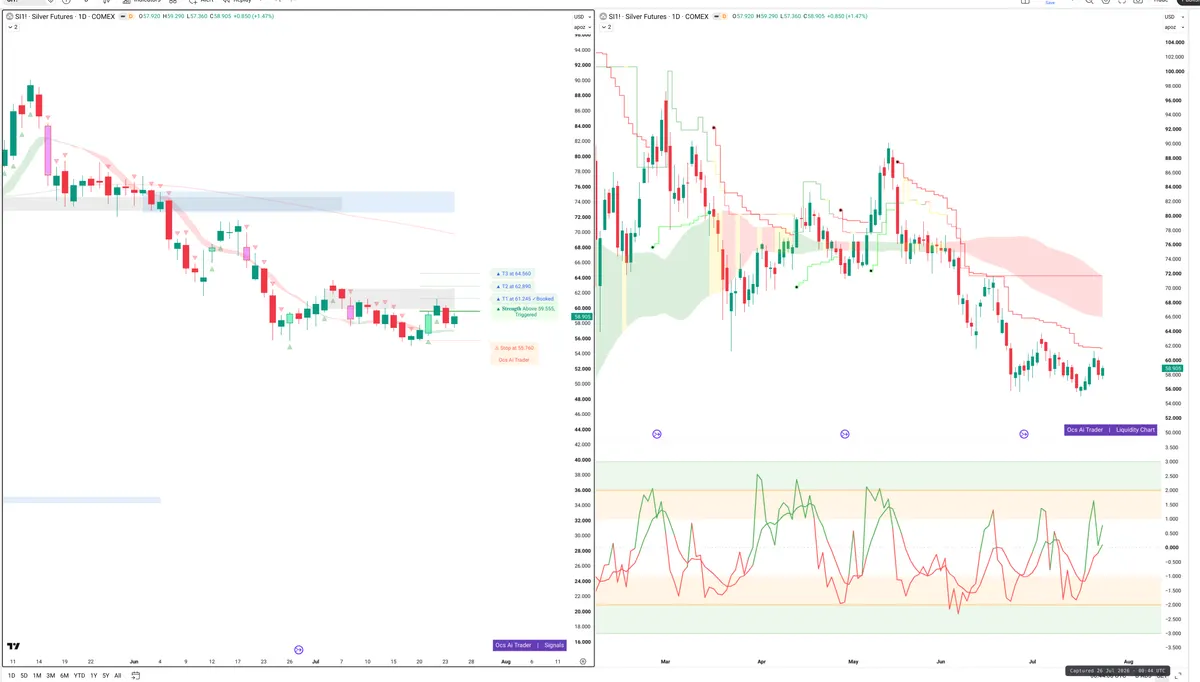Select the 5Y time range button
Screen dimensions: 1200x682
click(105, 676)
